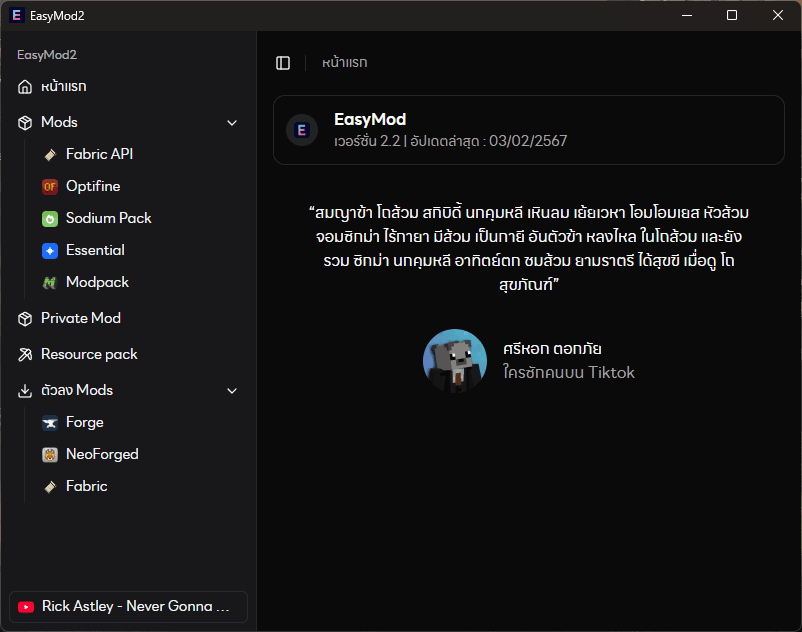
Task: Click the Modpack green M icon
Action: click(50, 282)
